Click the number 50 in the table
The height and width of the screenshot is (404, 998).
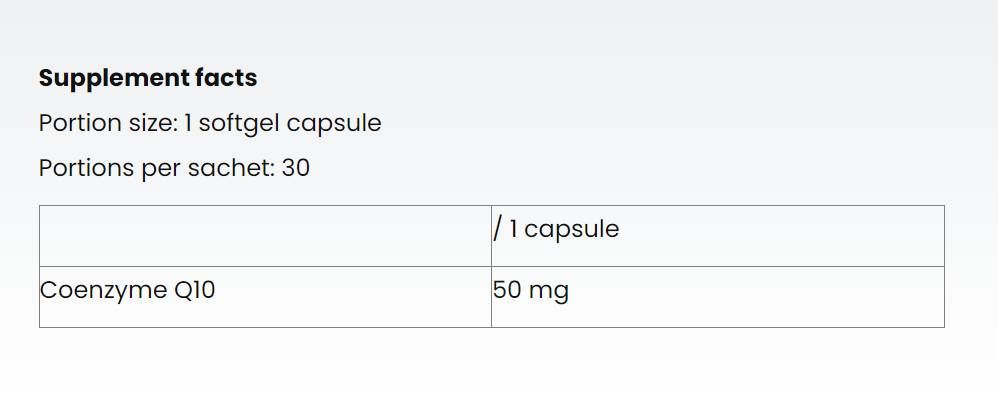click(507, 292)
